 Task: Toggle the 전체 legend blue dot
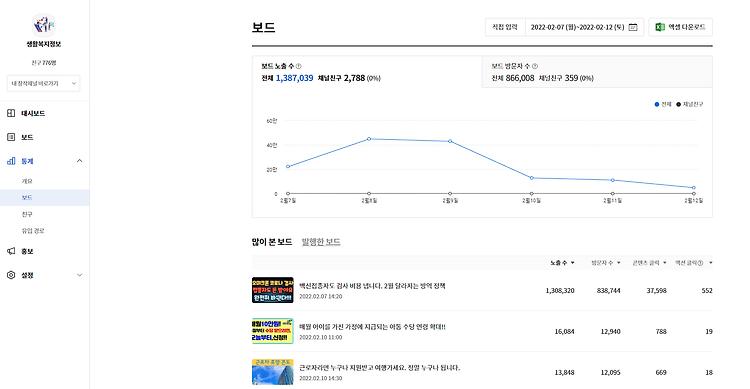(x=657, y=104)
